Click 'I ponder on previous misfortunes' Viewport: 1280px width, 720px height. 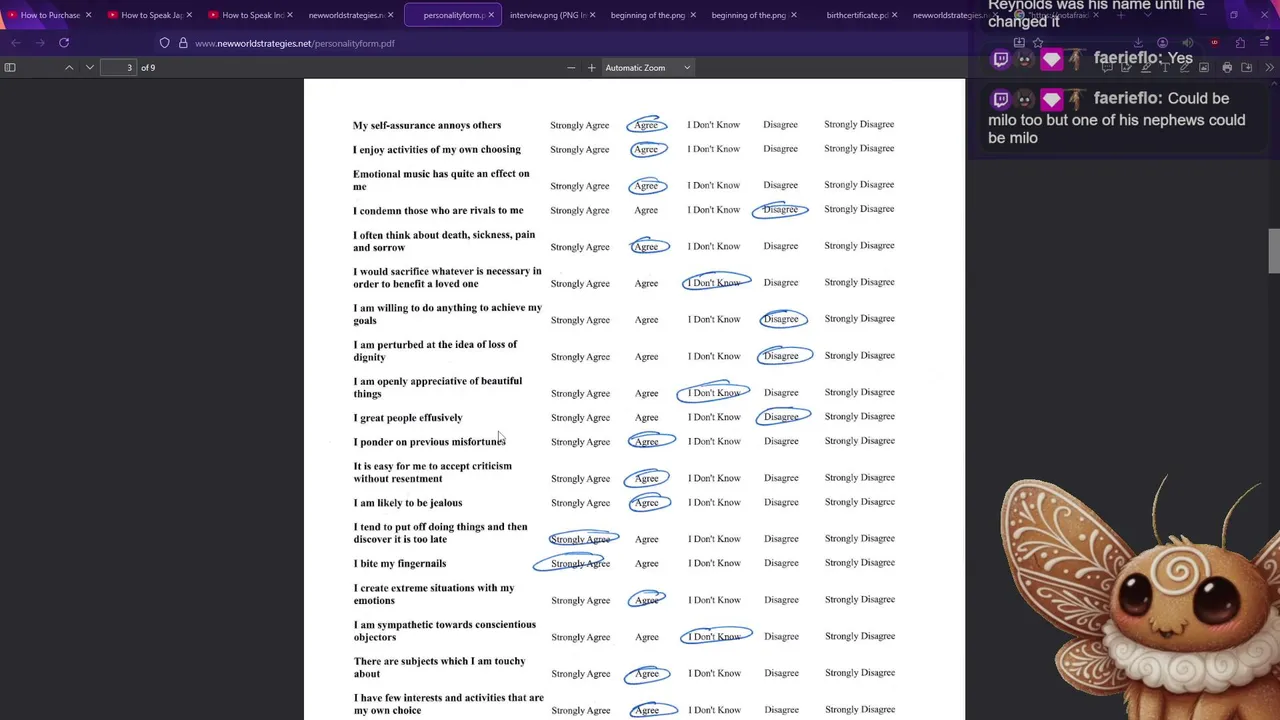point(429,441)
